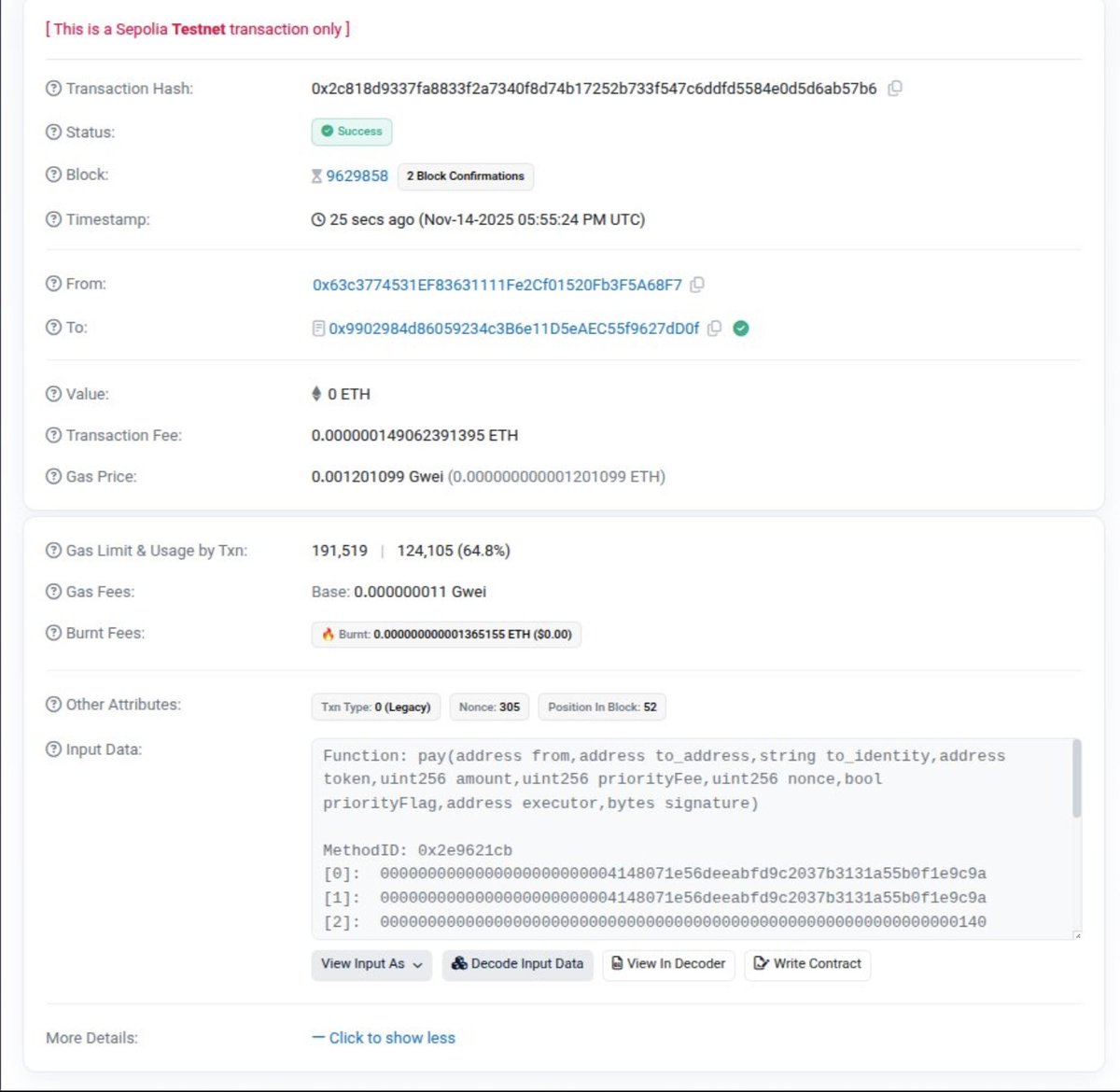Click the View In Decoder button
The image size is (1120, 1092).
tap(668, 964)
